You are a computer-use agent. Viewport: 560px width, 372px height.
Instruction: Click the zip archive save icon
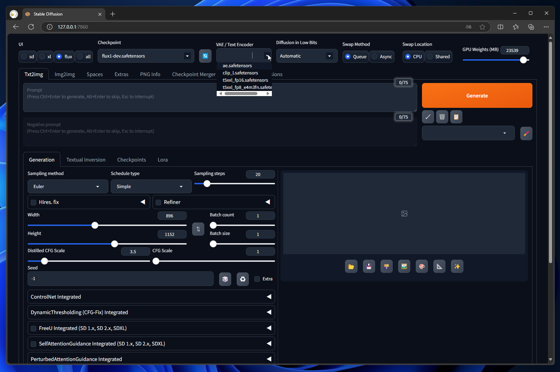386,266
